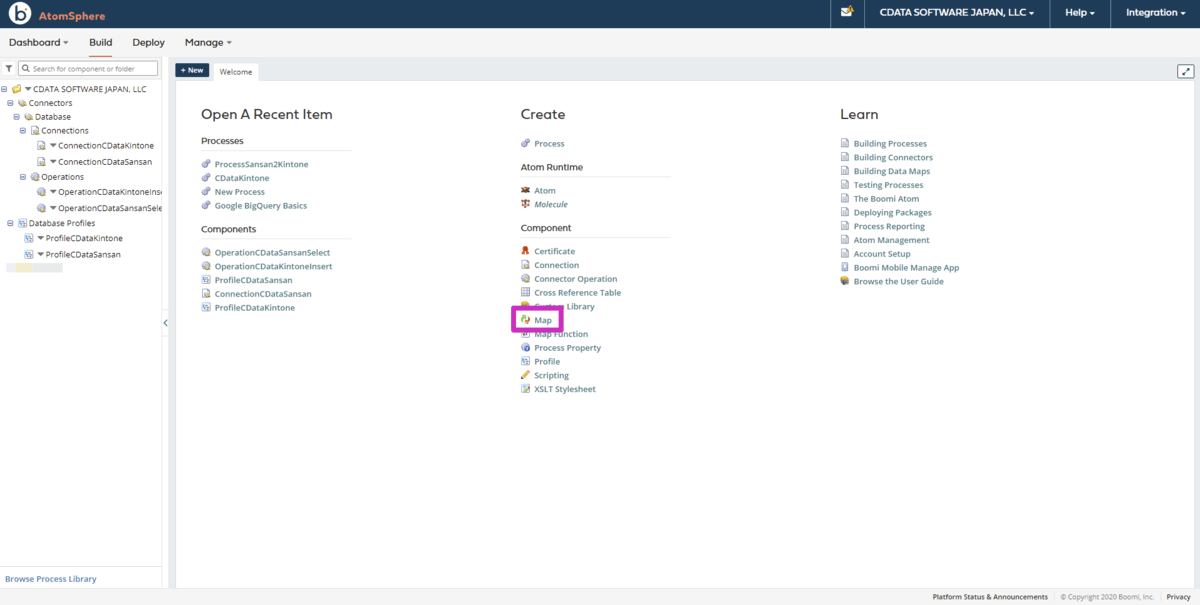Select OperationCDataSansanSelect in the explorer tree
The image size is (1200, 605).
coord(110,208)
